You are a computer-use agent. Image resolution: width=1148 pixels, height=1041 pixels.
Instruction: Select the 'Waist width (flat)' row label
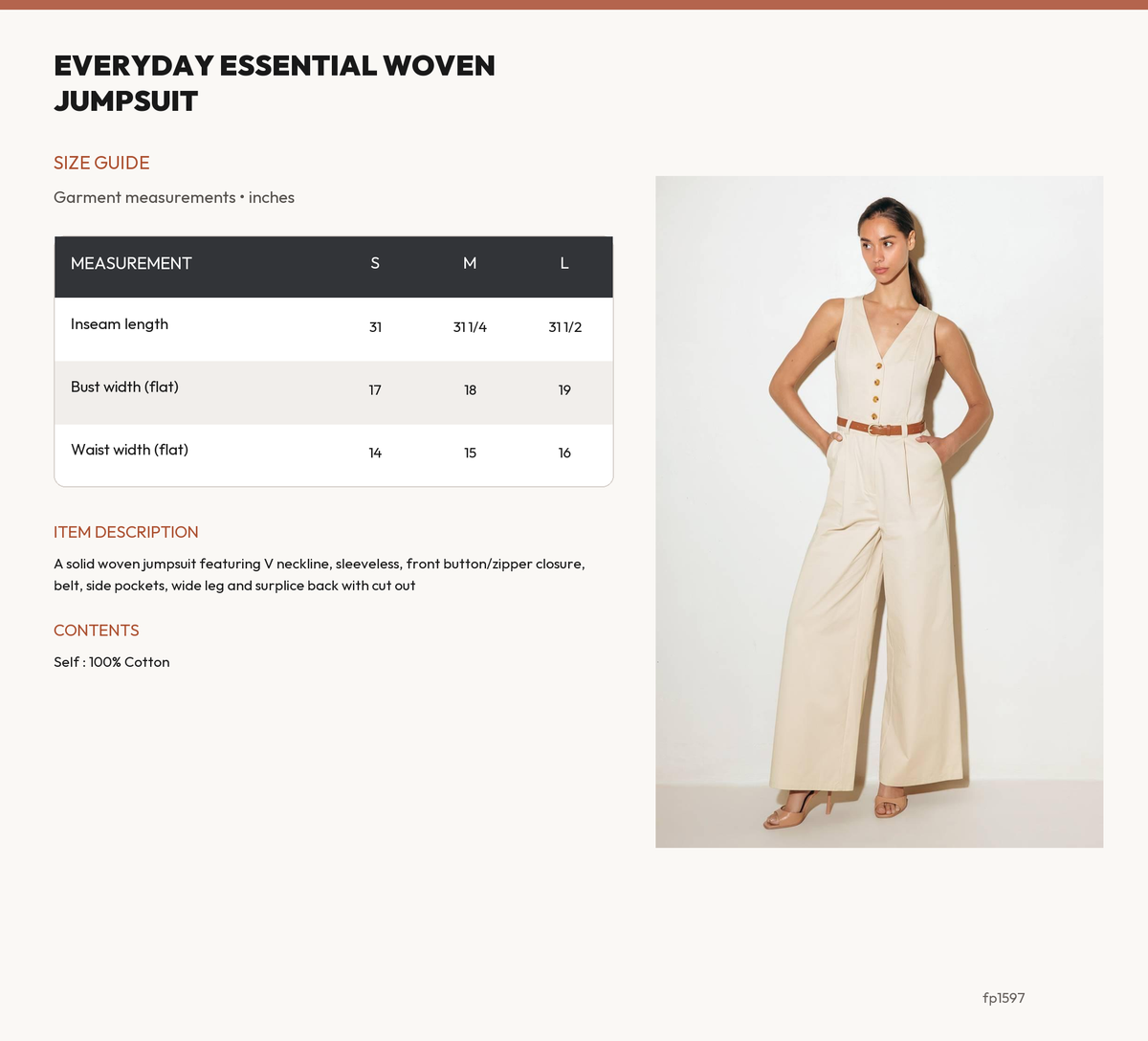pyautogui.click(x=129, y=450)
